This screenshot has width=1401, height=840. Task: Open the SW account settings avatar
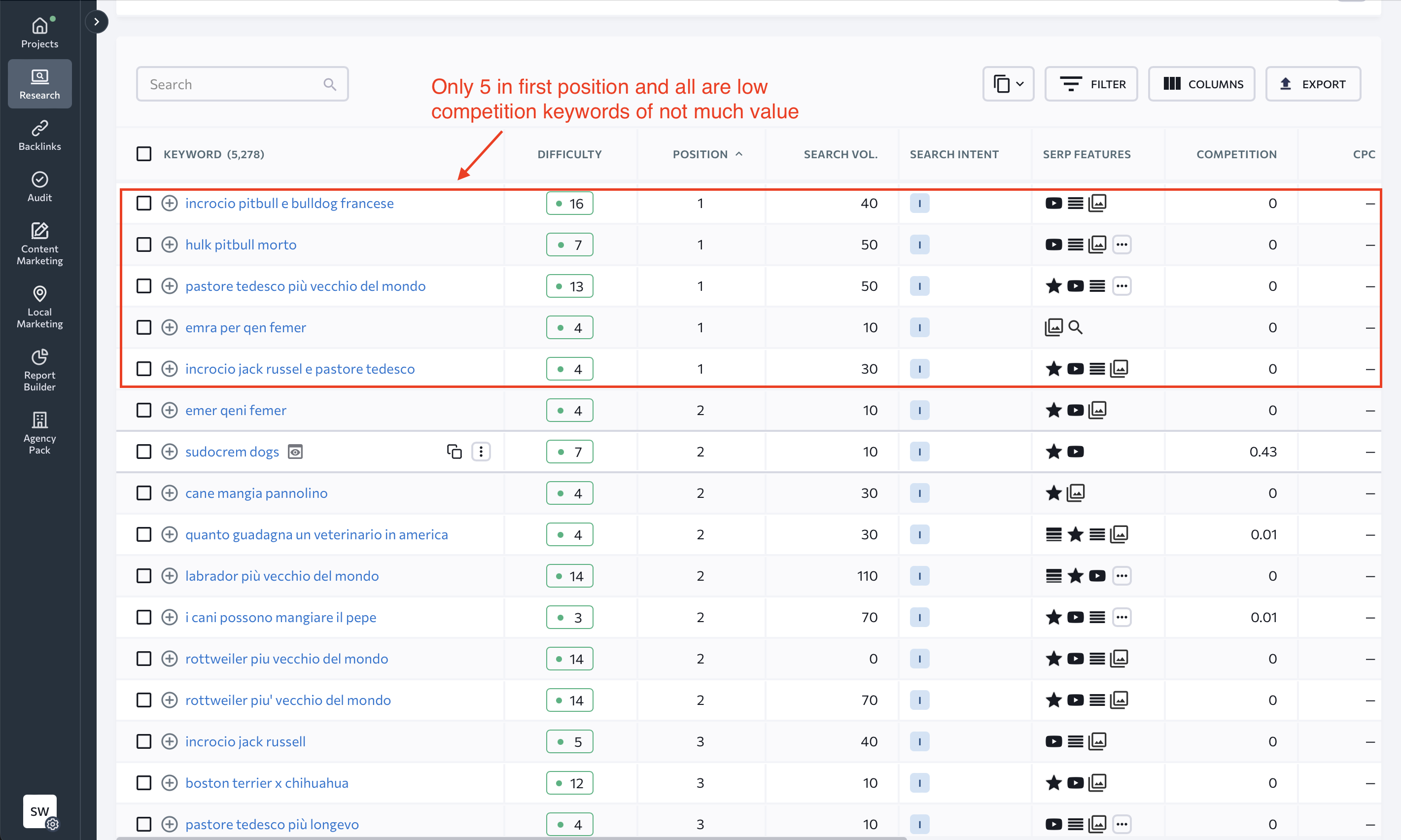[x=39, y=811]
